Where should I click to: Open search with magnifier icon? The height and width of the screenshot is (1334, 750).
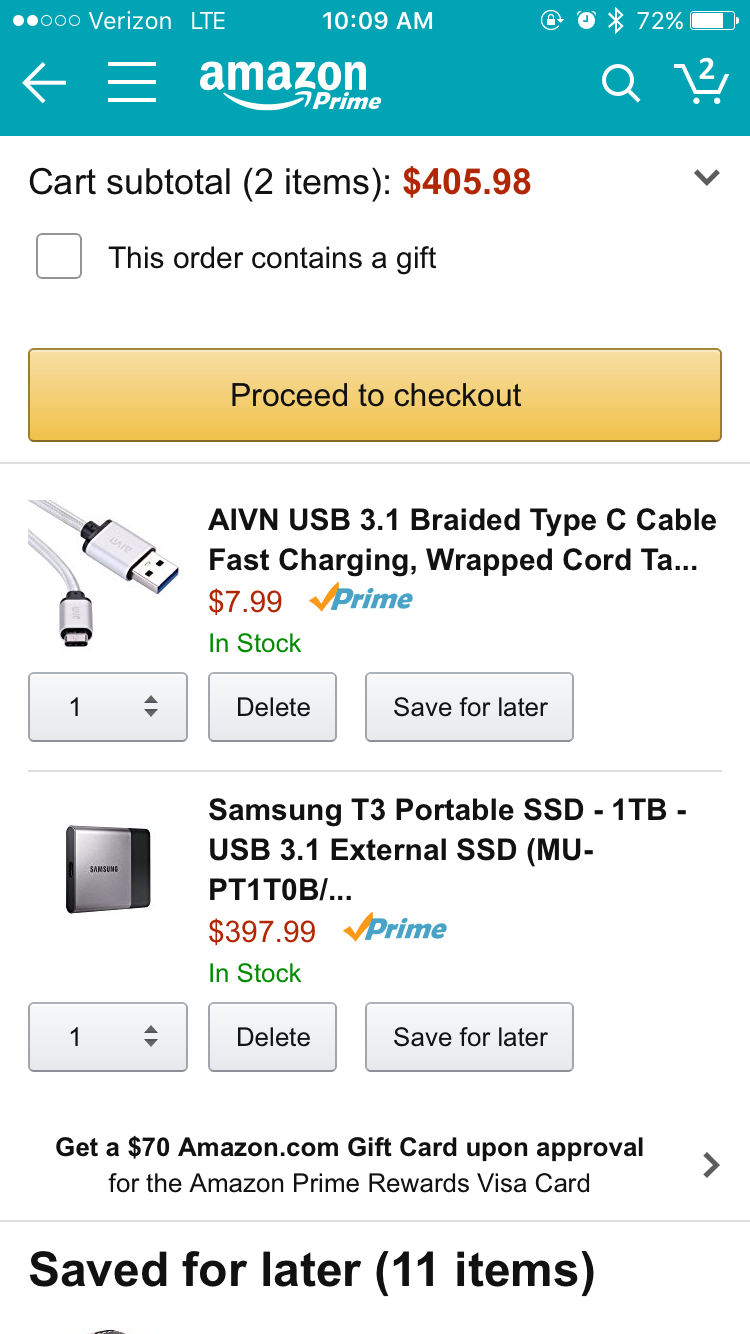pyautogui.click(x=620, y=84)
